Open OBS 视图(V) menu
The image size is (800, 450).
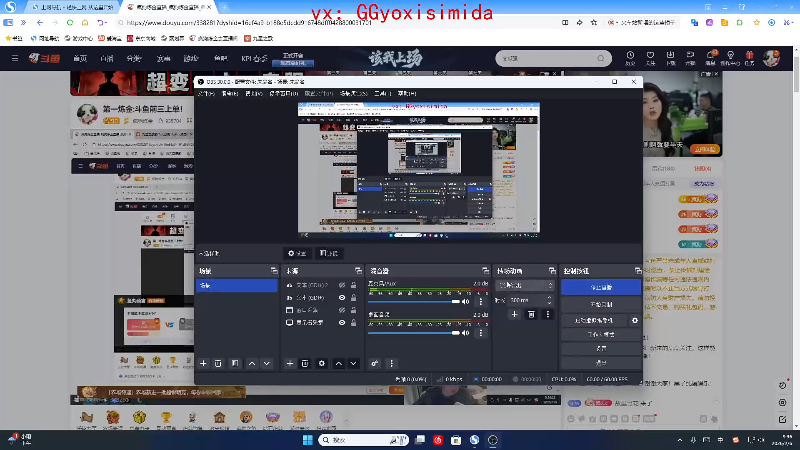pos(254,93)
